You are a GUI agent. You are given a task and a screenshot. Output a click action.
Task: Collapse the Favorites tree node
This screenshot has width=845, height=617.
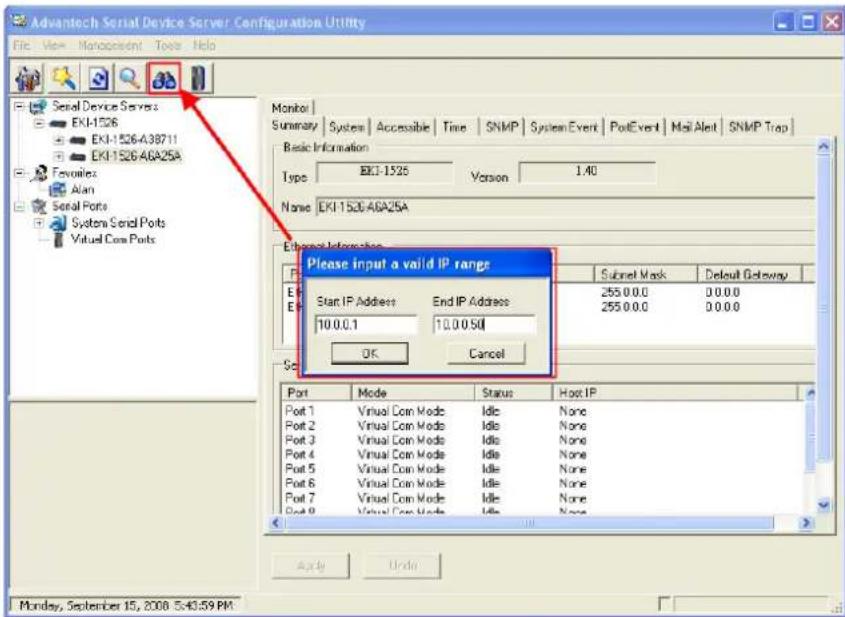point(19,173)
